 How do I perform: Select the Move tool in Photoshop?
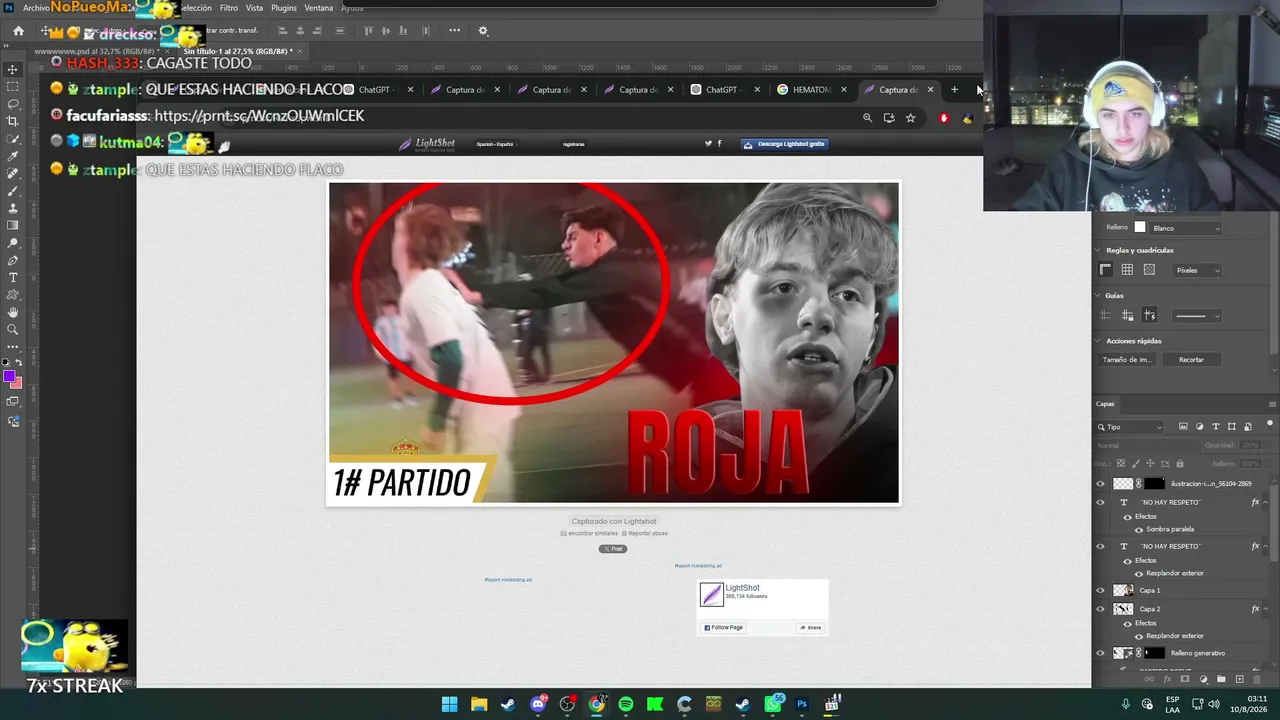pyautogui.click(x=13, y=69)
